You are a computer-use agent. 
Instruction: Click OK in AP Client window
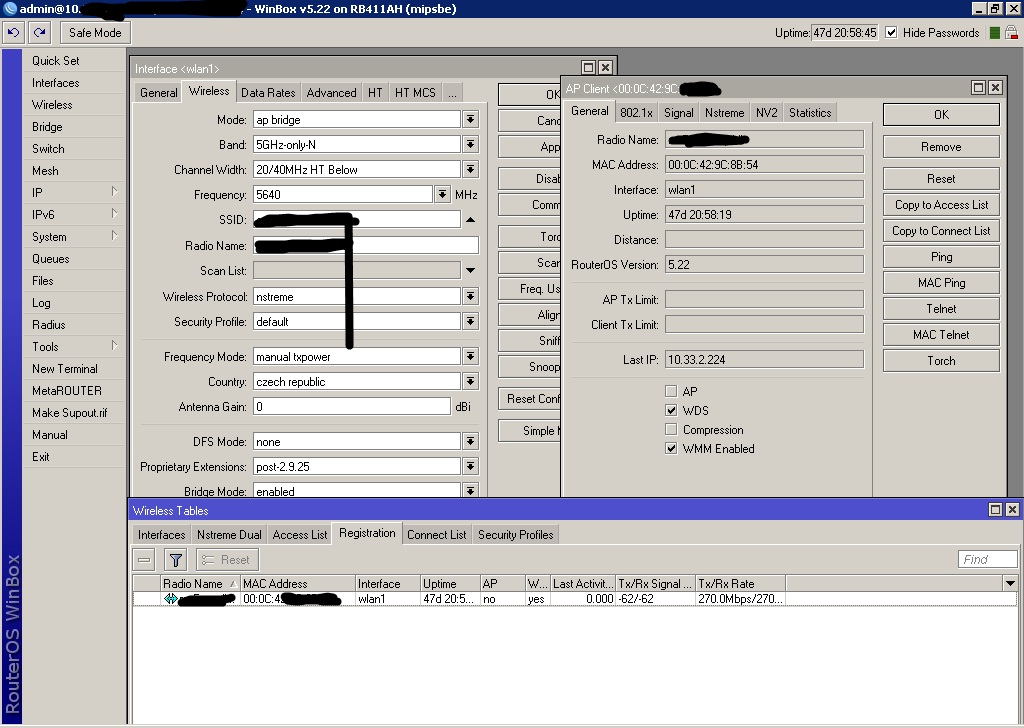941,114
